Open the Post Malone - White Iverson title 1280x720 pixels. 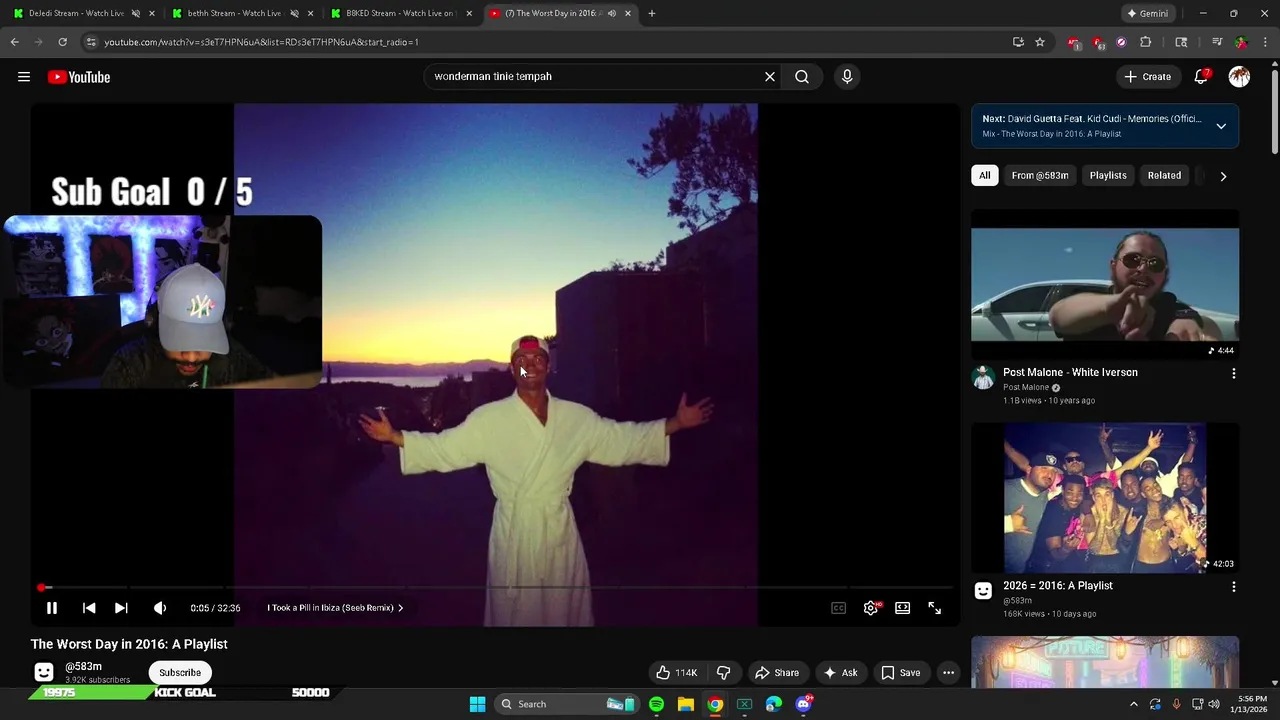point(1070,373)
